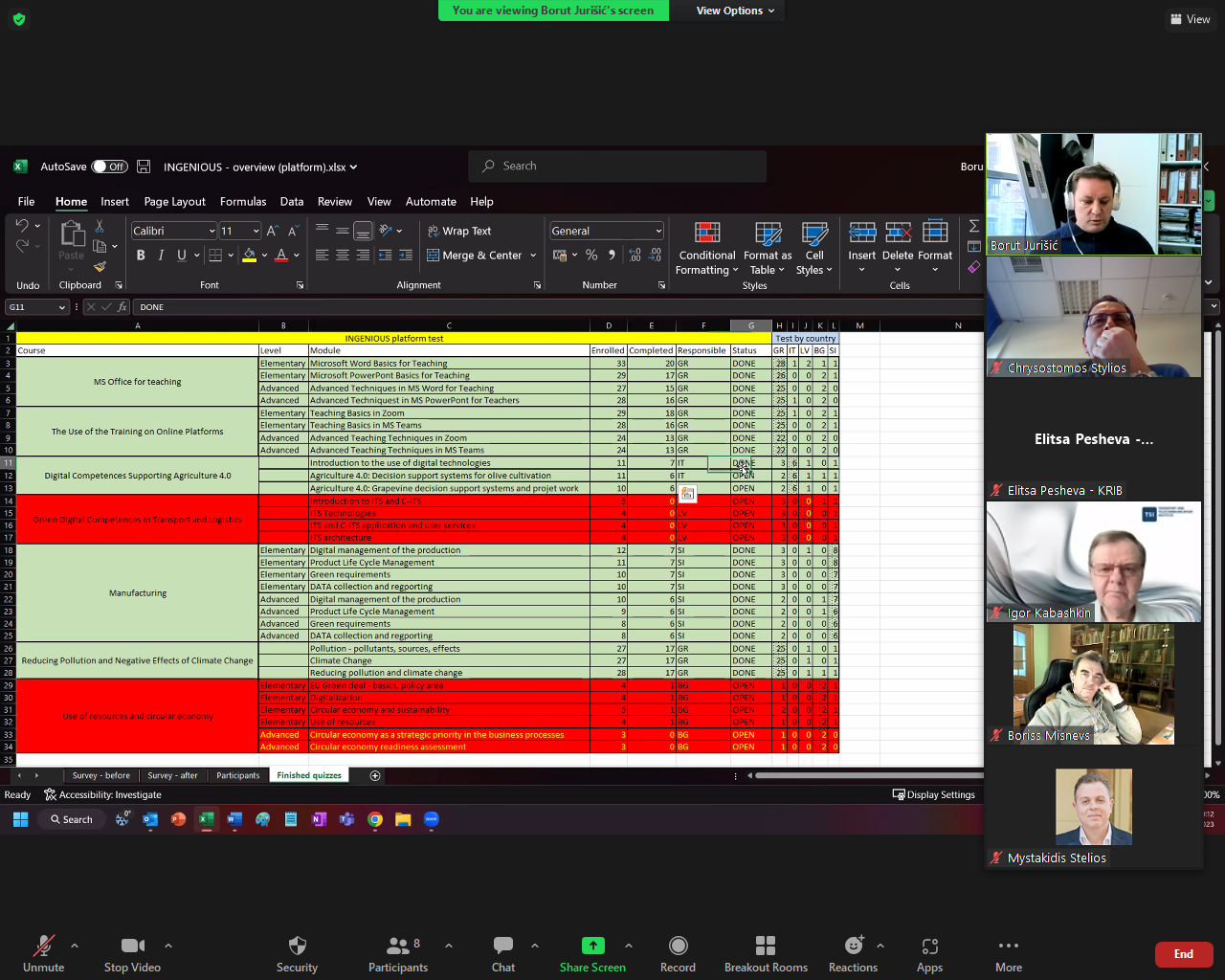Expand the Merge & Center dropdown arrow
This screenshot has height=980, width=1225.
point(533,256)
